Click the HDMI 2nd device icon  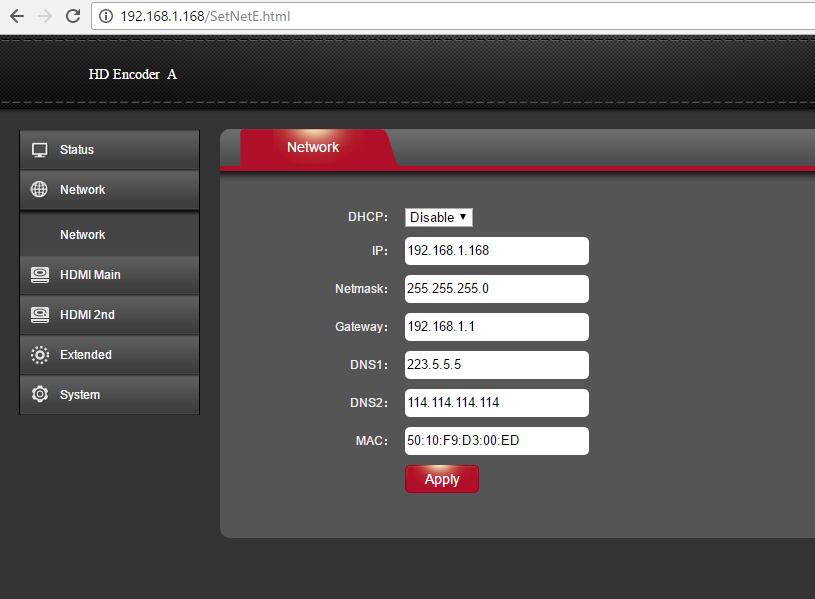[40, 315]
